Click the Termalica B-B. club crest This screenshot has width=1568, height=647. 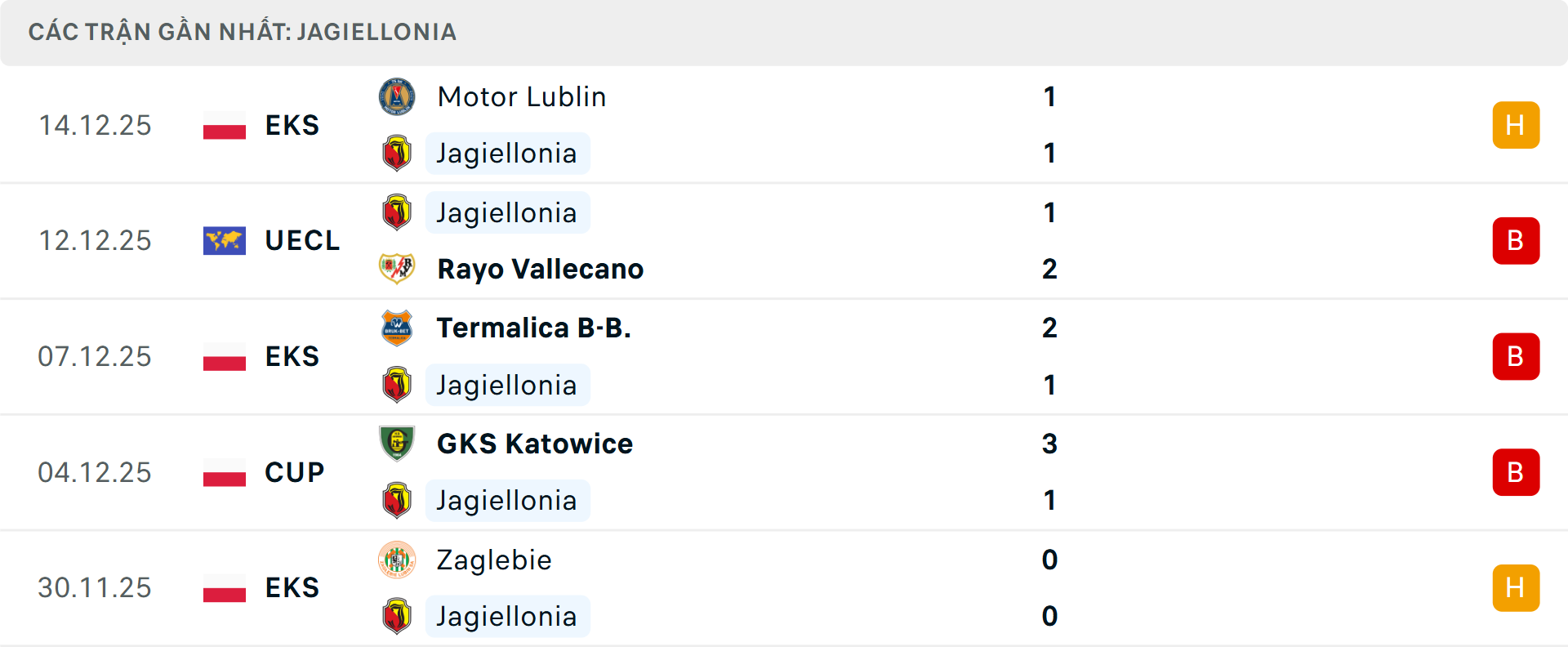397,328
